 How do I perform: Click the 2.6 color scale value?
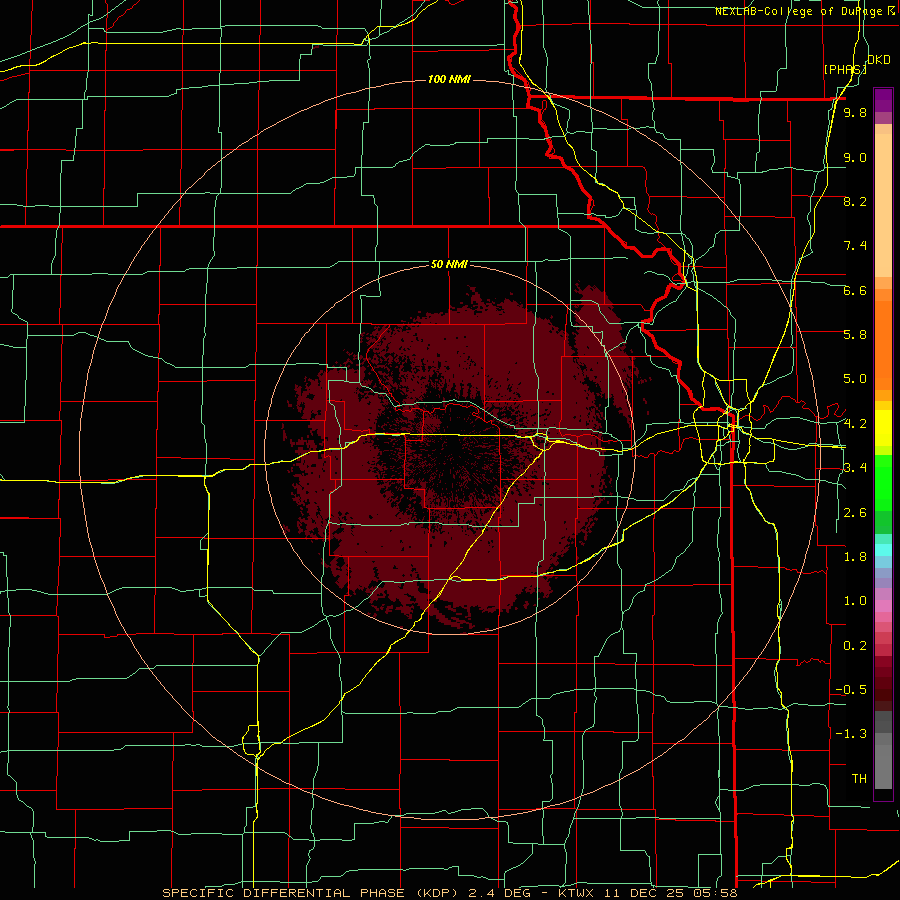[855, 513]
